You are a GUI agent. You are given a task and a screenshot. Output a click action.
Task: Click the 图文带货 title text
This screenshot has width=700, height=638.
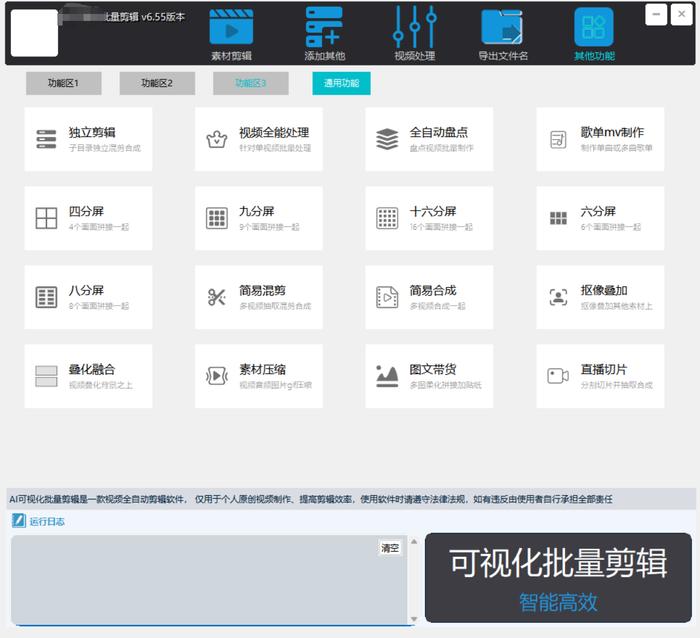[433, 369]
